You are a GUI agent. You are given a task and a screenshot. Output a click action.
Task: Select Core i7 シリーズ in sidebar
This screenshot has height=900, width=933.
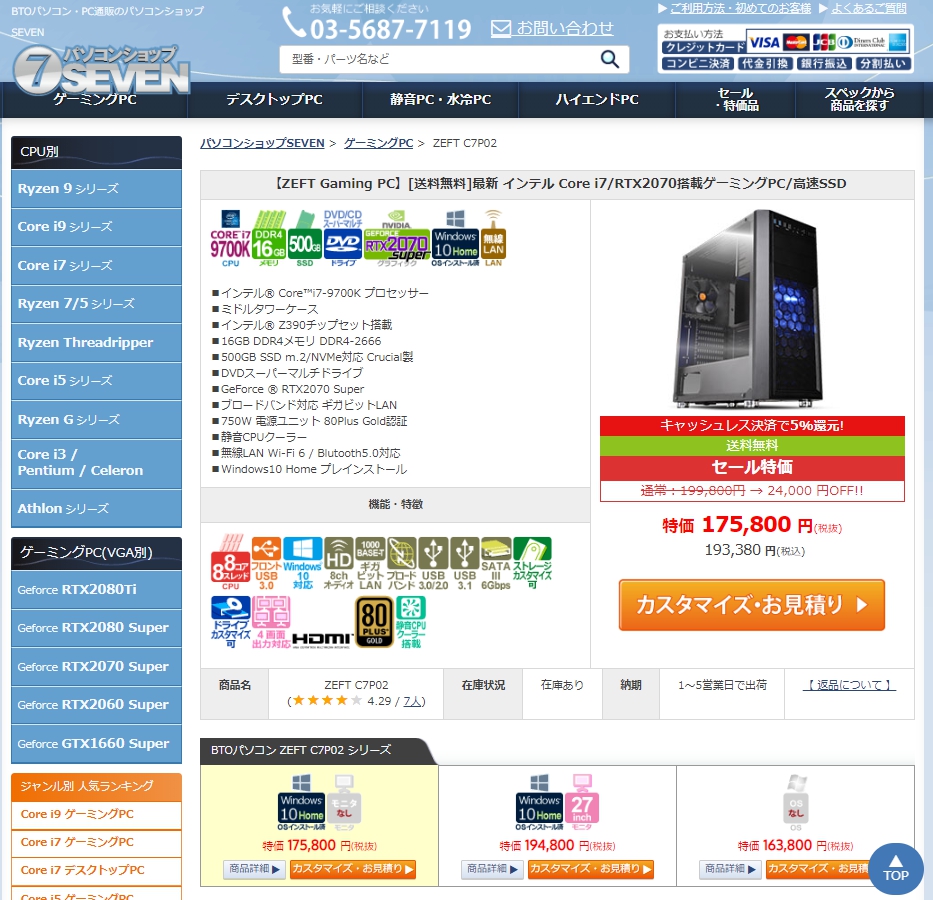pyautogui.click(x=96, y=265)
